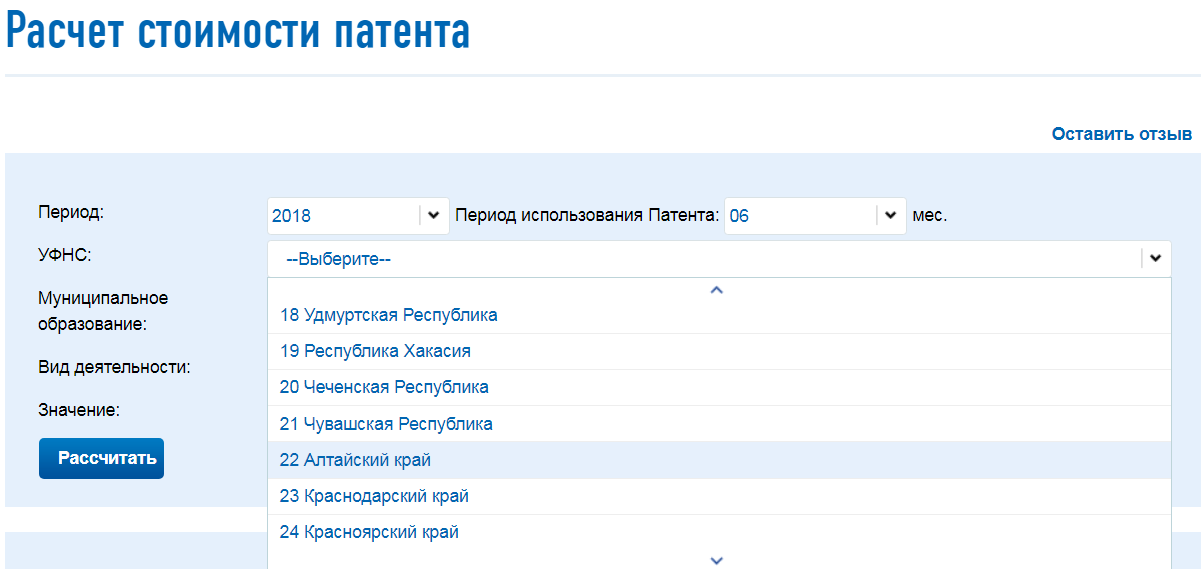Select 23 Краснодарский край
This screenshot has width=1201, height=569.
tap(374, 496)
